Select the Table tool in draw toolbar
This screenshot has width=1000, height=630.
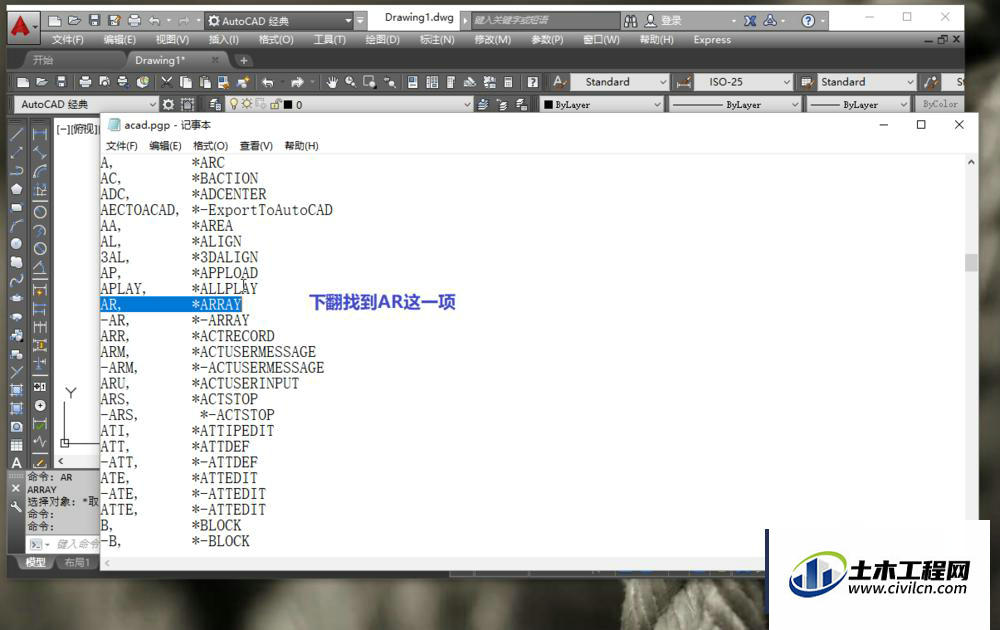point(17,445)
